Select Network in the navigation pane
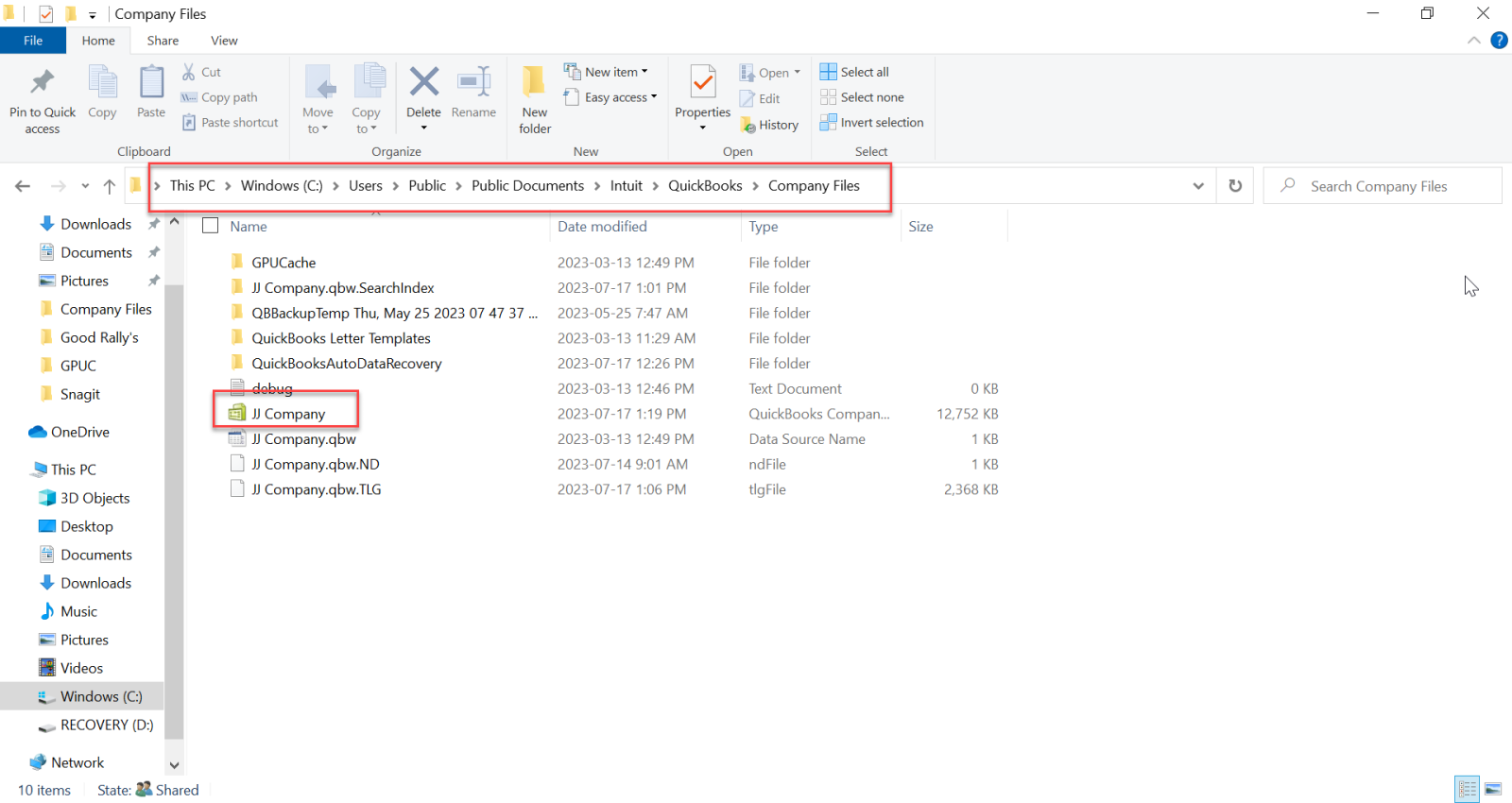Screen dimensions: 1512x803 point(66,762)
